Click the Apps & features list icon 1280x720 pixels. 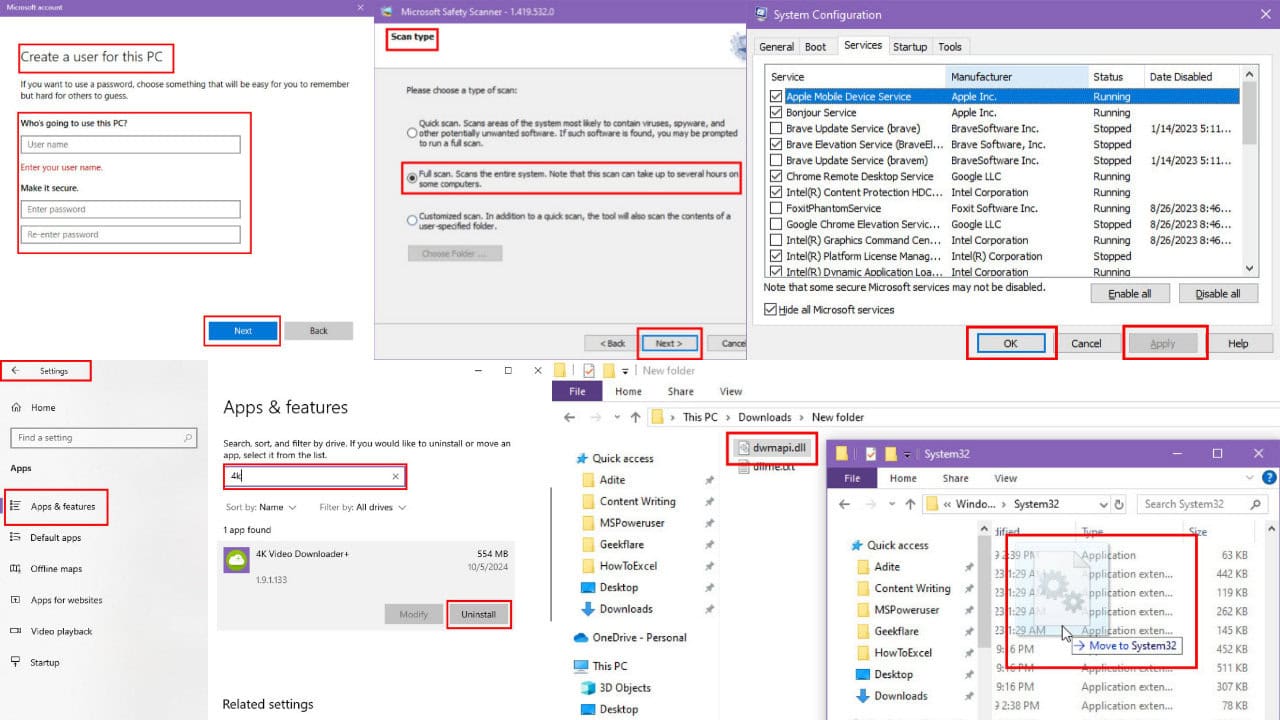16,506
